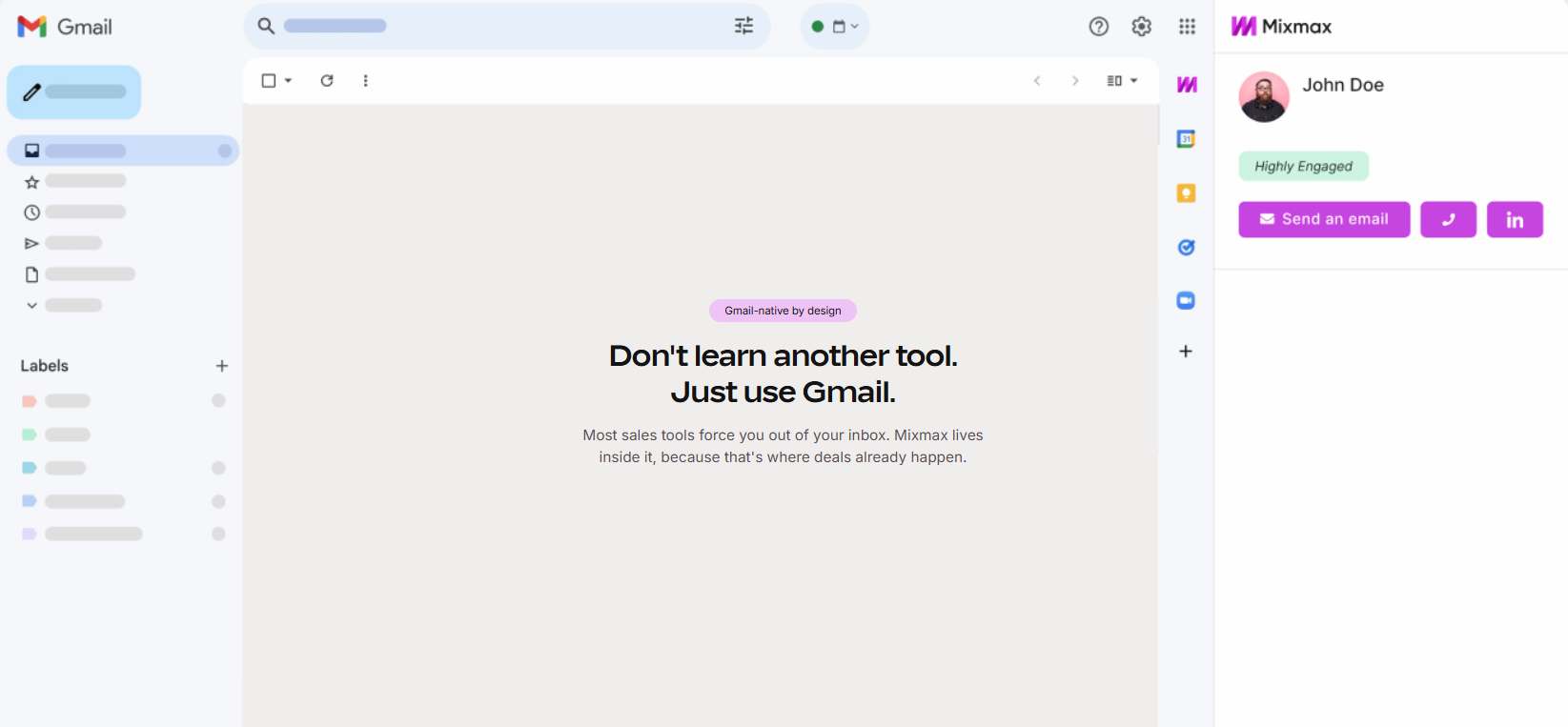
Task: Open Mixmax in the side panel strip
Action: 1187,85
